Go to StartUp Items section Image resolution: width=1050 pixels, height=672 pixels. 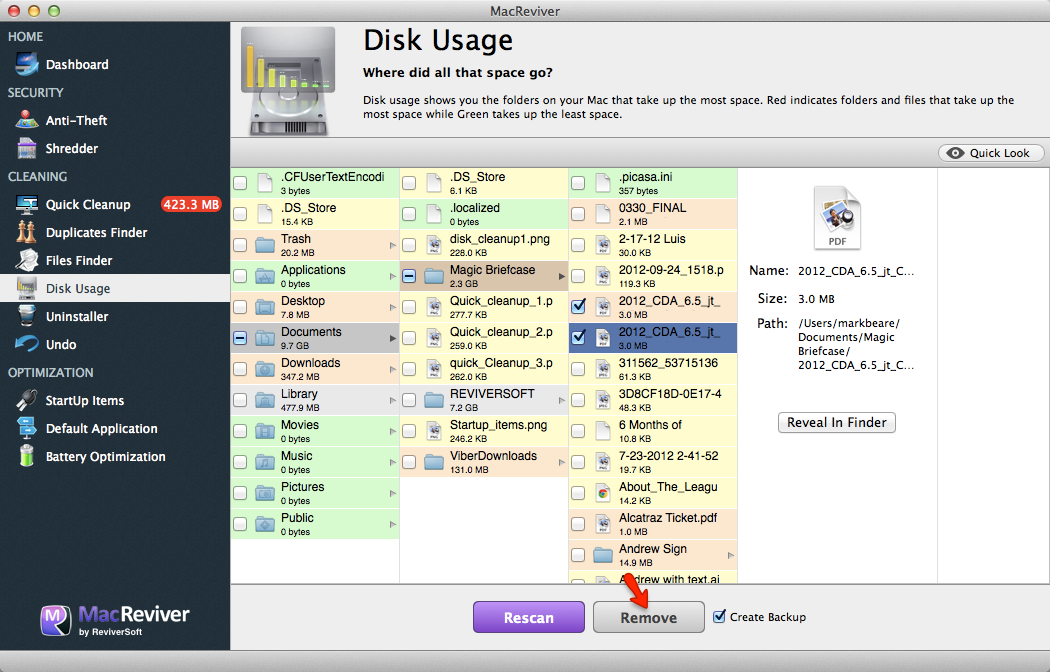[85, 401]
